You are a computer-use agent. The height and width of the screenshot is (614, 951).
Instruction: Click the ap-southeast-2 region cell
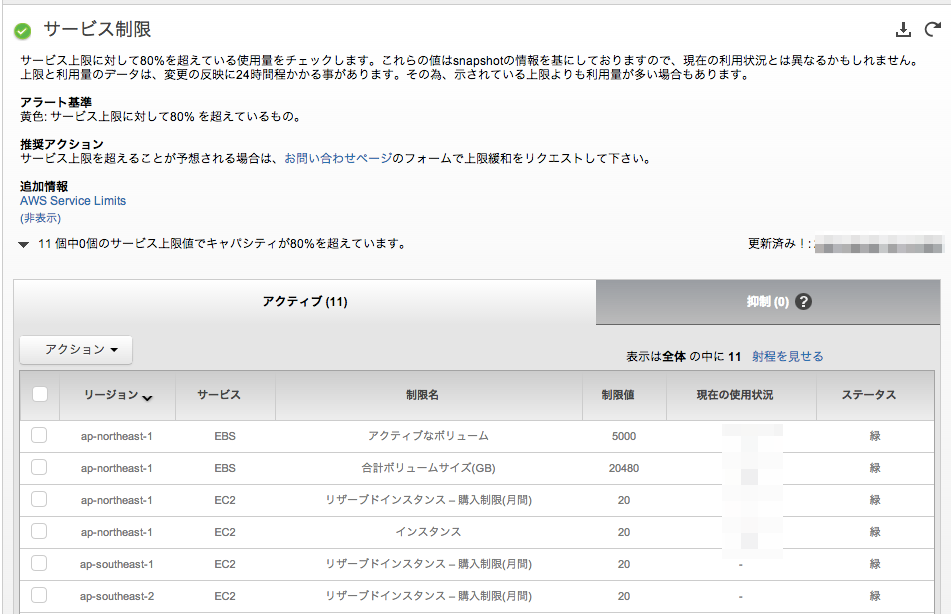116,596
